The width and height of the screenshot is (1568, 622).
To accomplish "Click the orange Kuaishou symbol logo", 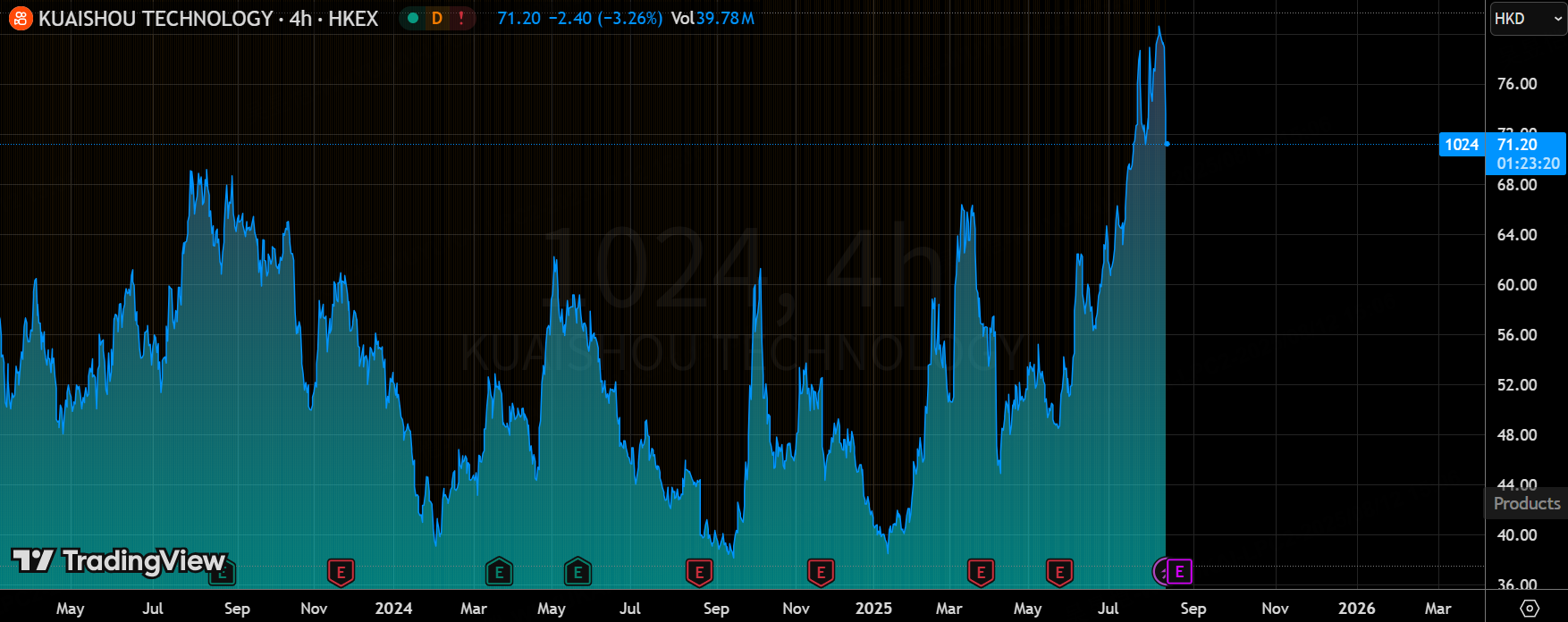I will (21, 18).
